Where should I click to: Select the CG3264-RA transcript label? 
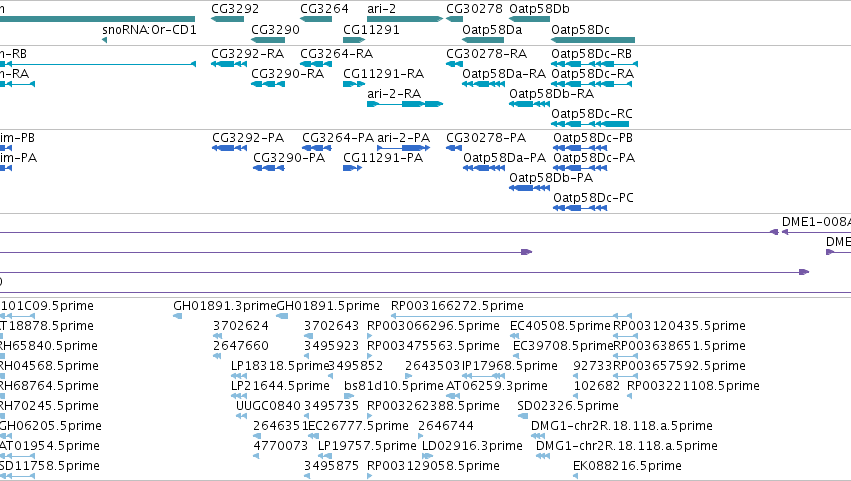pos(336,54)
